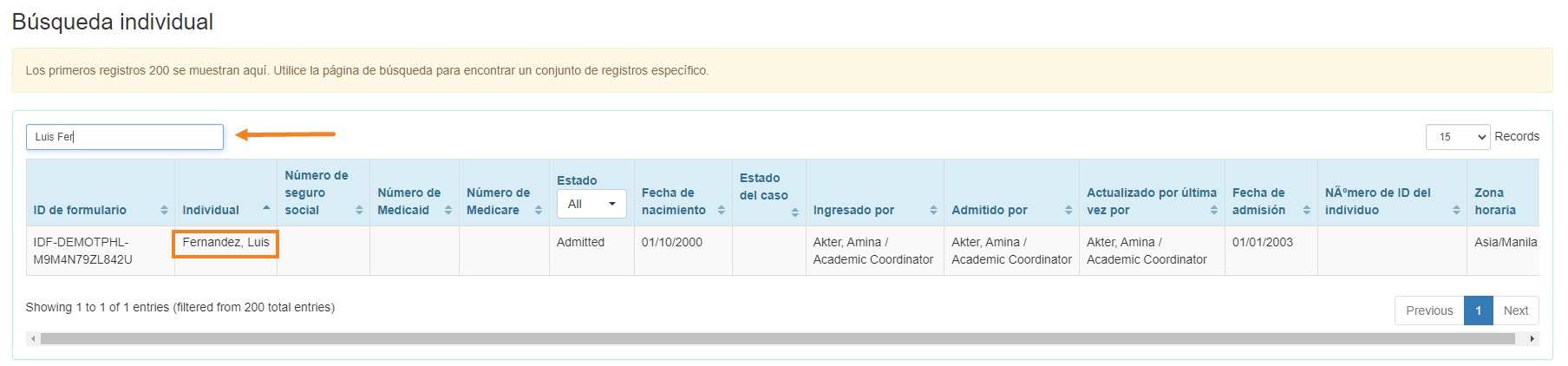Click the Next pagination button

tap(1516, 310)
